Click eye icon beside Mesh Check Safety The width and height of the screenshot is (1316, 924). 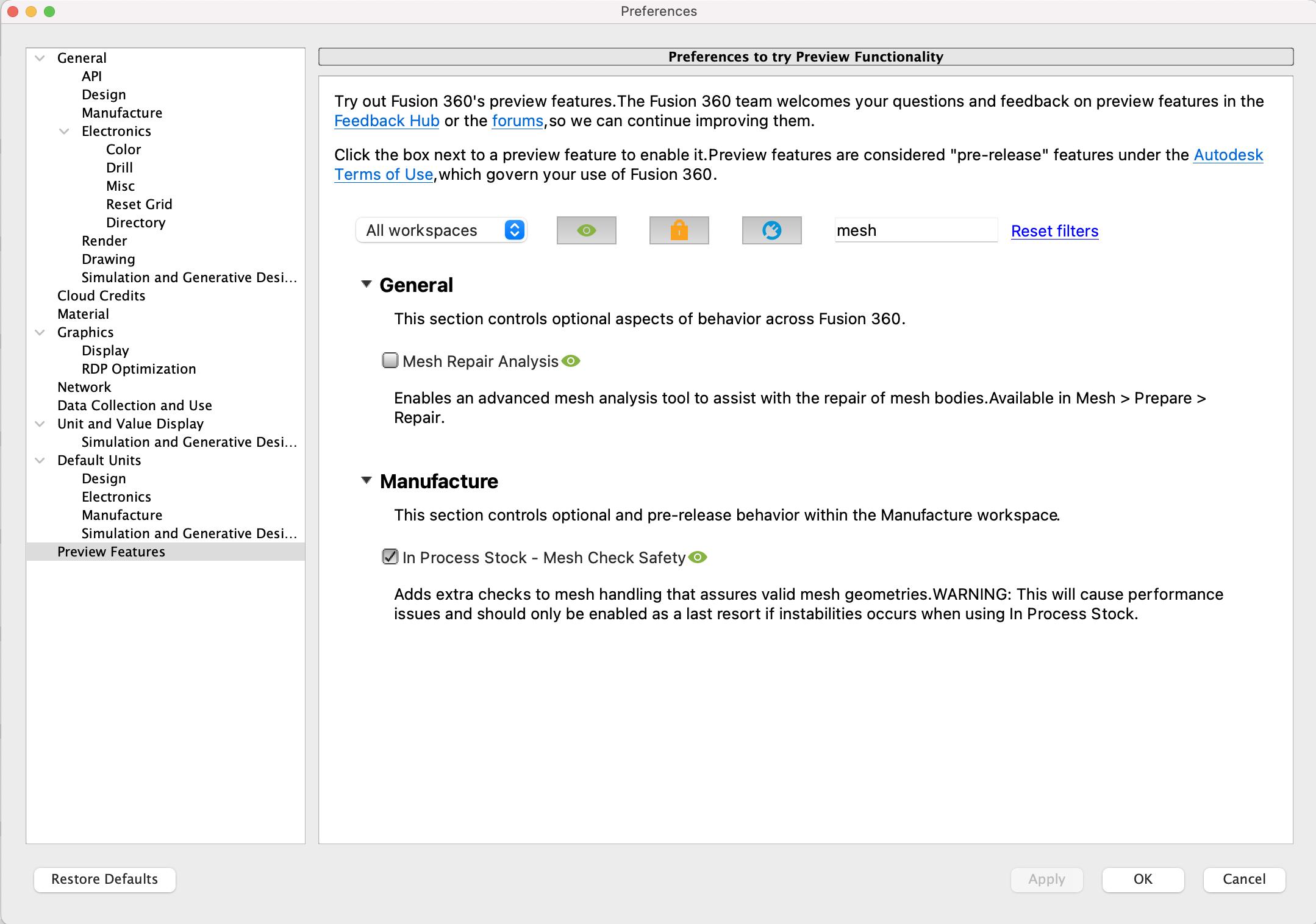pyautogui.click(x=698, y=558)
